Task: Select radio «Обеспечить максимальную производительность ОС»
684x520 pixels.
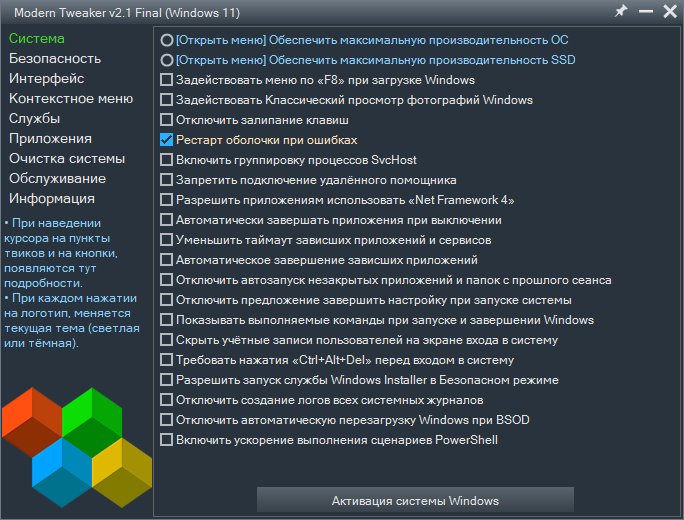Action: 167,40
